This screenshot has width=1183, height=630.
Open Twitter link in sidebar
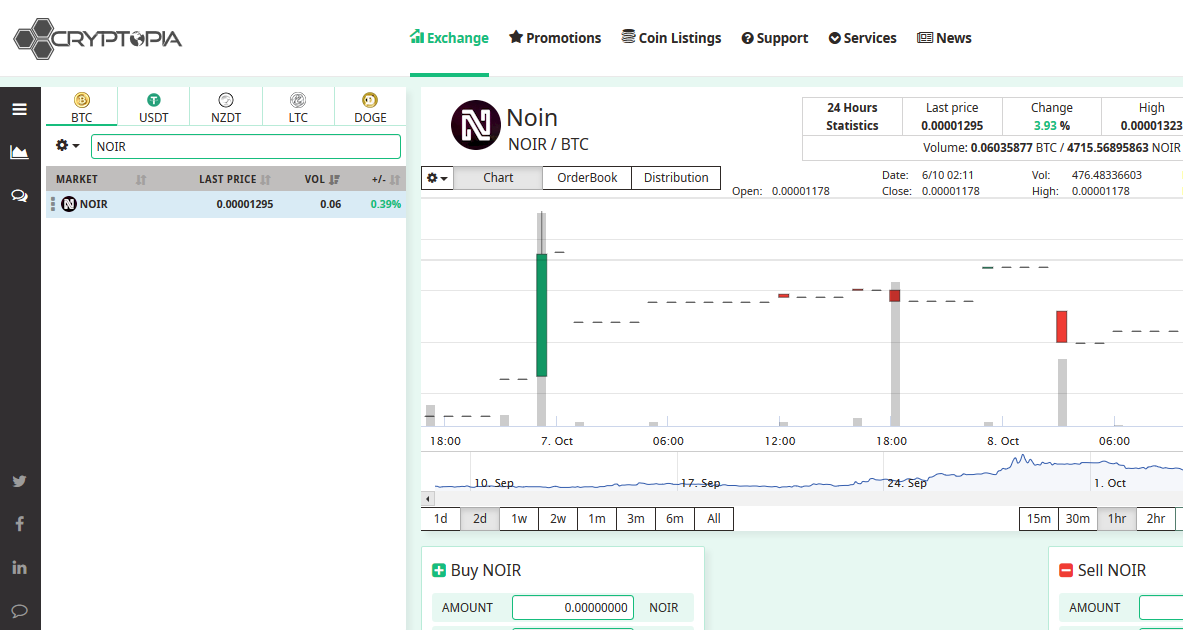[20, 481]
